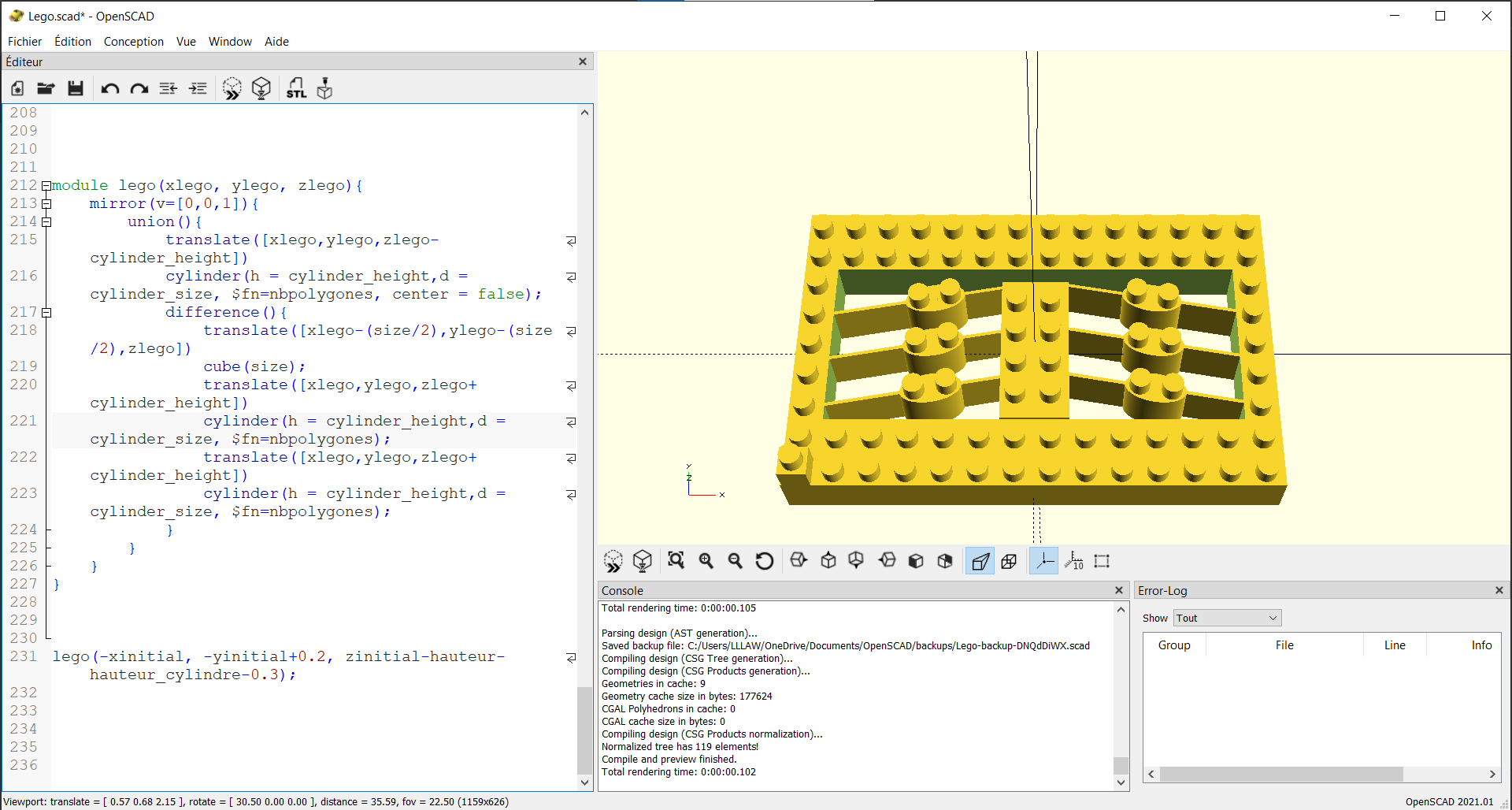Click the editor vertical scrollbar thumb
This screenshot has width=1512, height=810.
[x=584, y=730]
